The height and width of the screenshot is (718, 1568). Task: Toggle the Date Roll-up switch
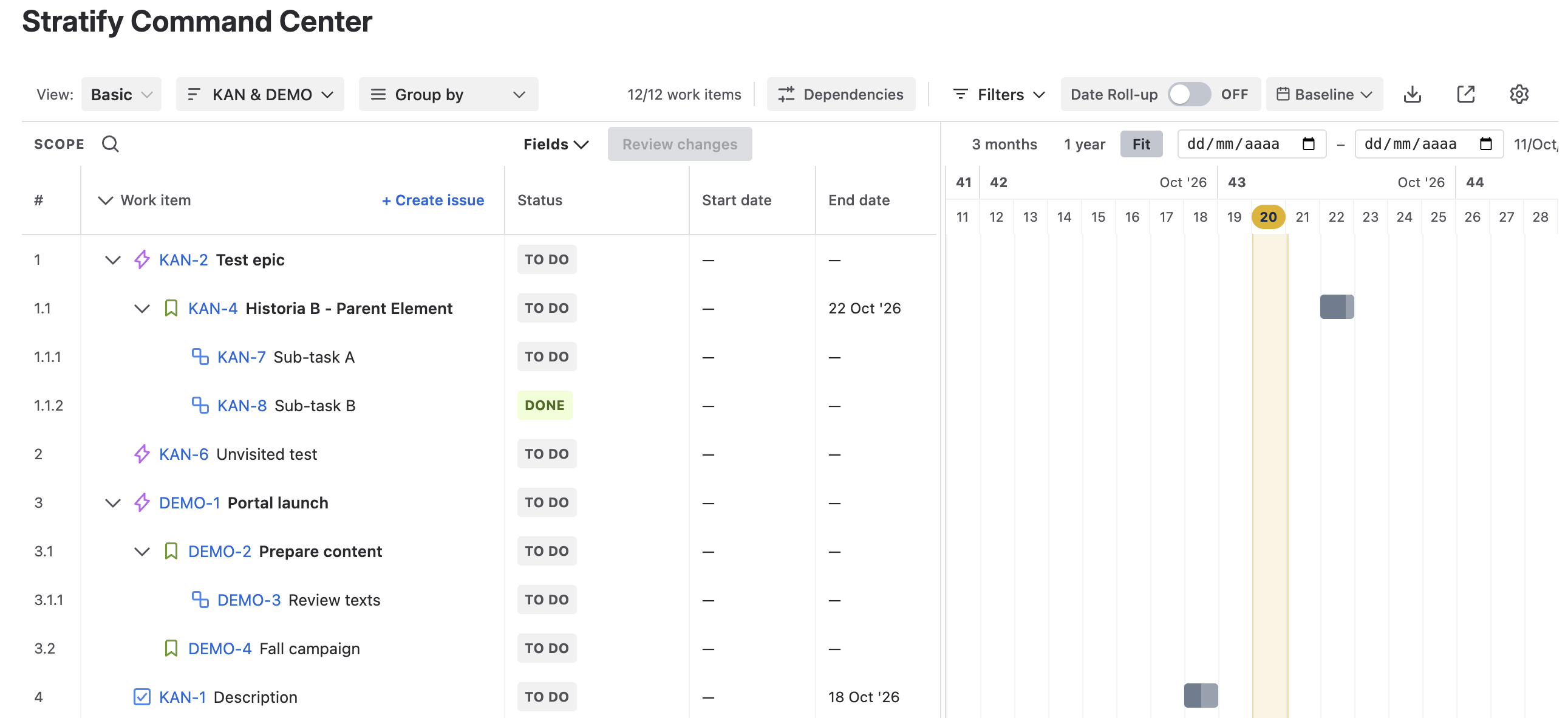[x=1189, y=94]
